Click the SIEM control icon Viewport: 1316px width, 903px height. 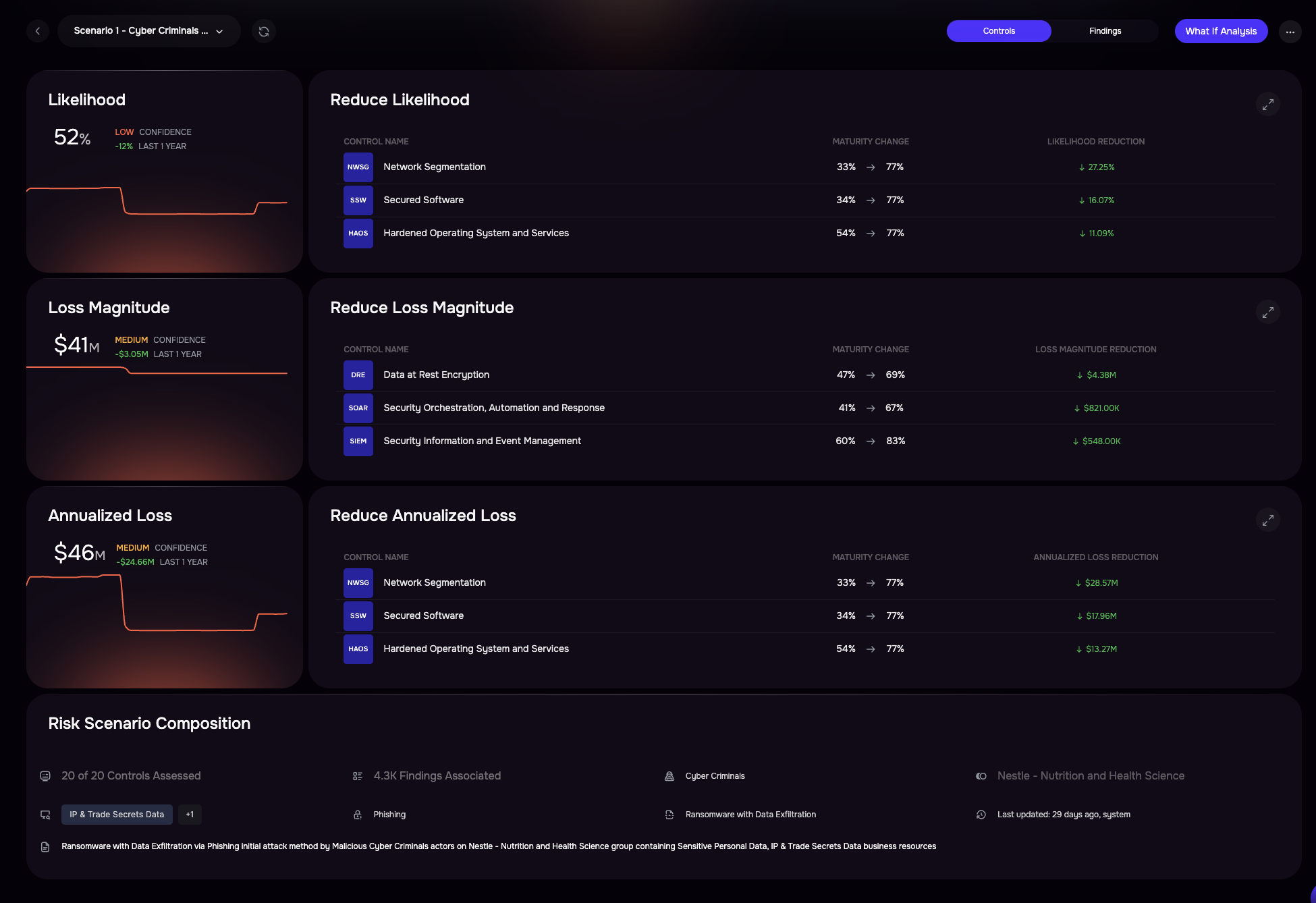pyautogui.click(x=358, y=441)
